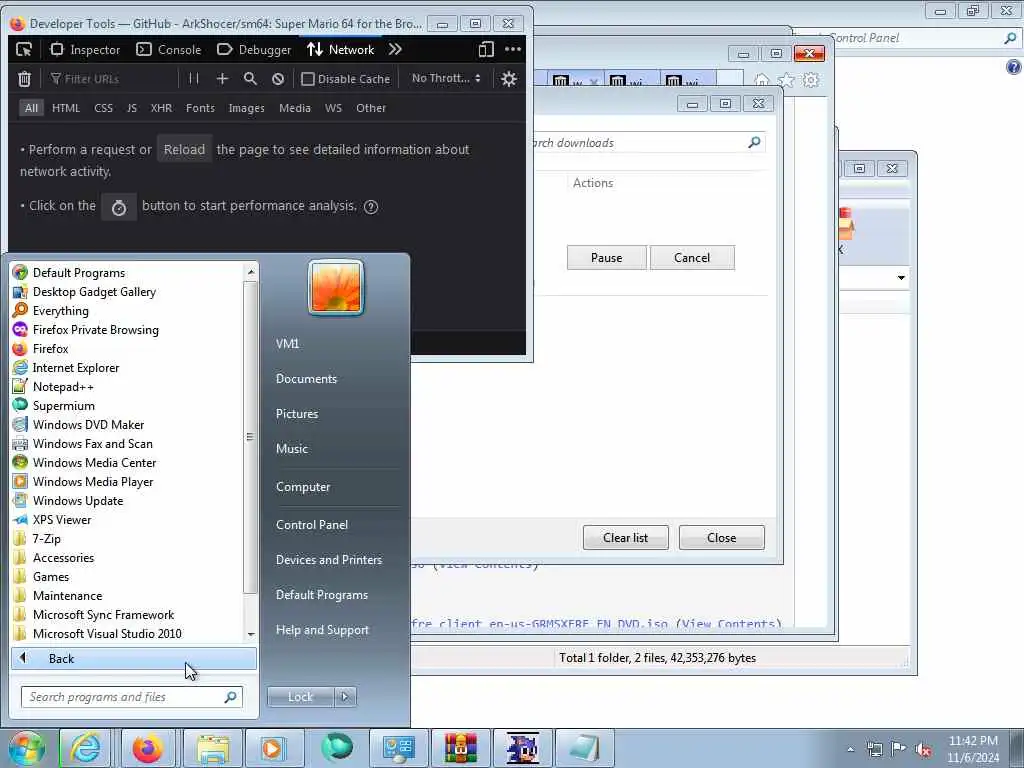
Task: Open Control Panel from Start menu
Action: [312, 525]
